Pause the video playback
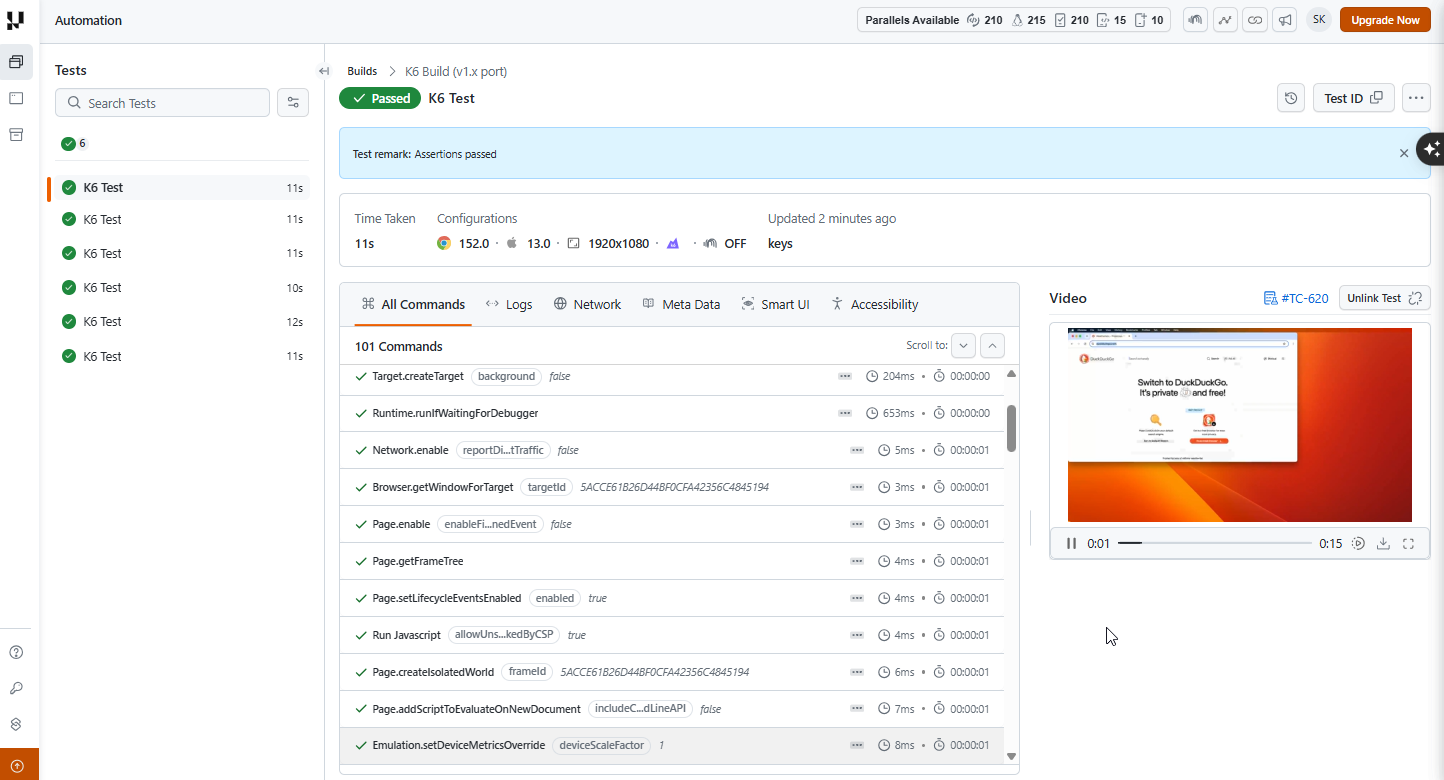Screen dimensions: 1444x780 1072,543
